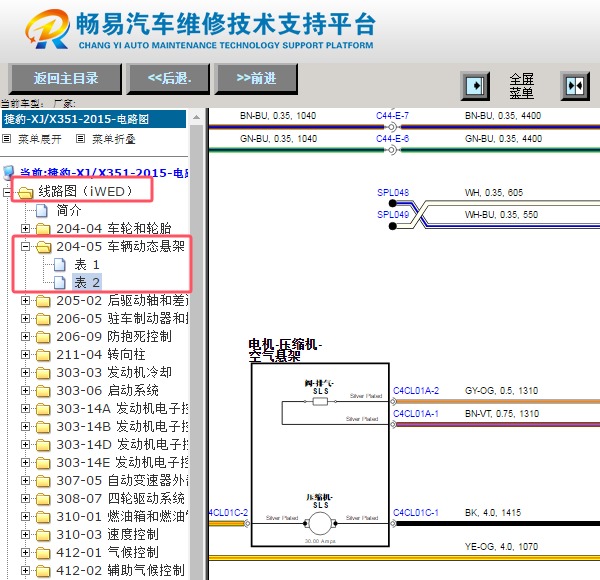Click the 211-04 转向柱 folder icon
This screenshot has width=600, height=580.
point(43,355)
